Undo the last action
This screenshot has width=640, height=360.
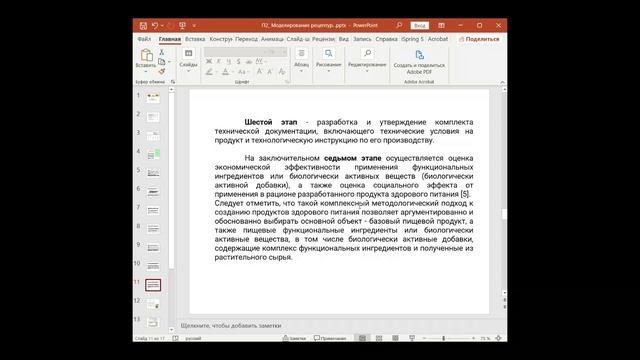tap(155, 26)
